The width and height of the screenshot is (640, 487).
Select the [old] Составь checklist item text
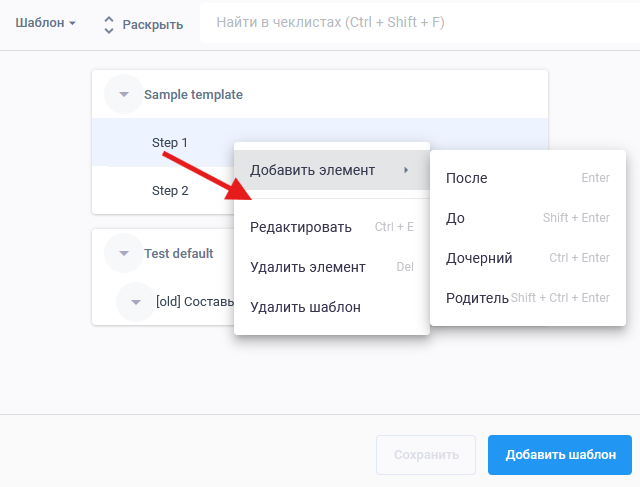click(194, 302)
